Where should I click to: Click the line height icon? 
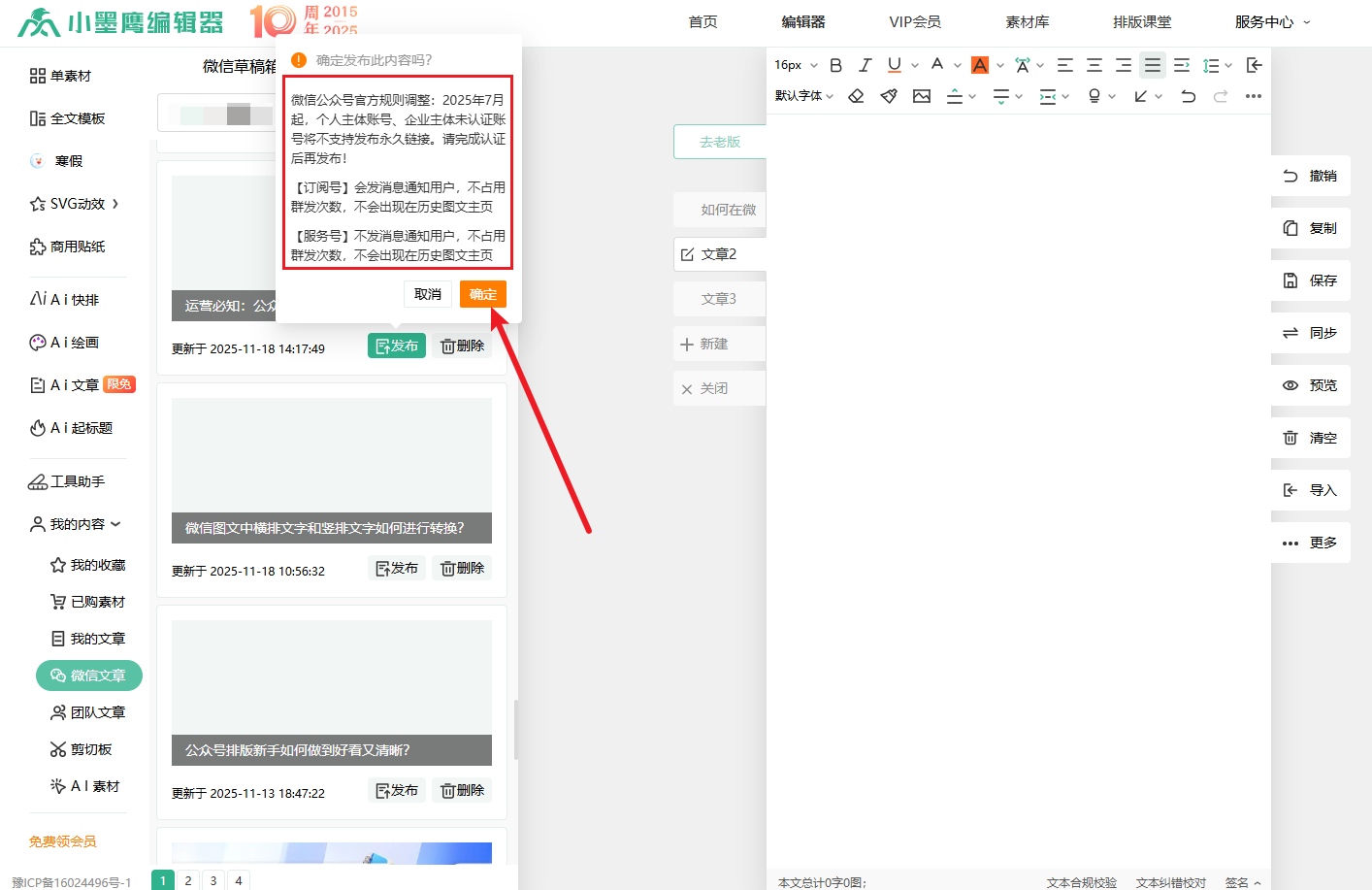click(x=1211, y=65)
